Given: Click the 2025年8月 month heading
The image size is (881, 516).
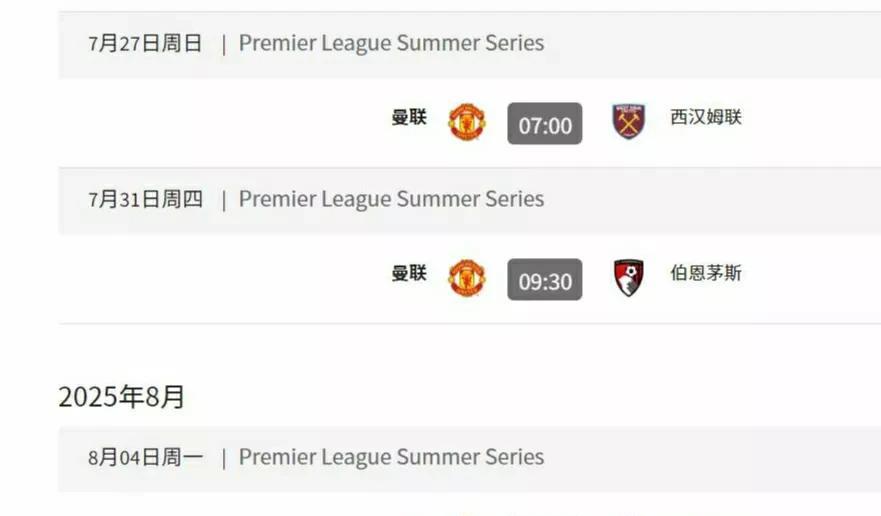Looking at the screenshot, I should tap(122, 397).
